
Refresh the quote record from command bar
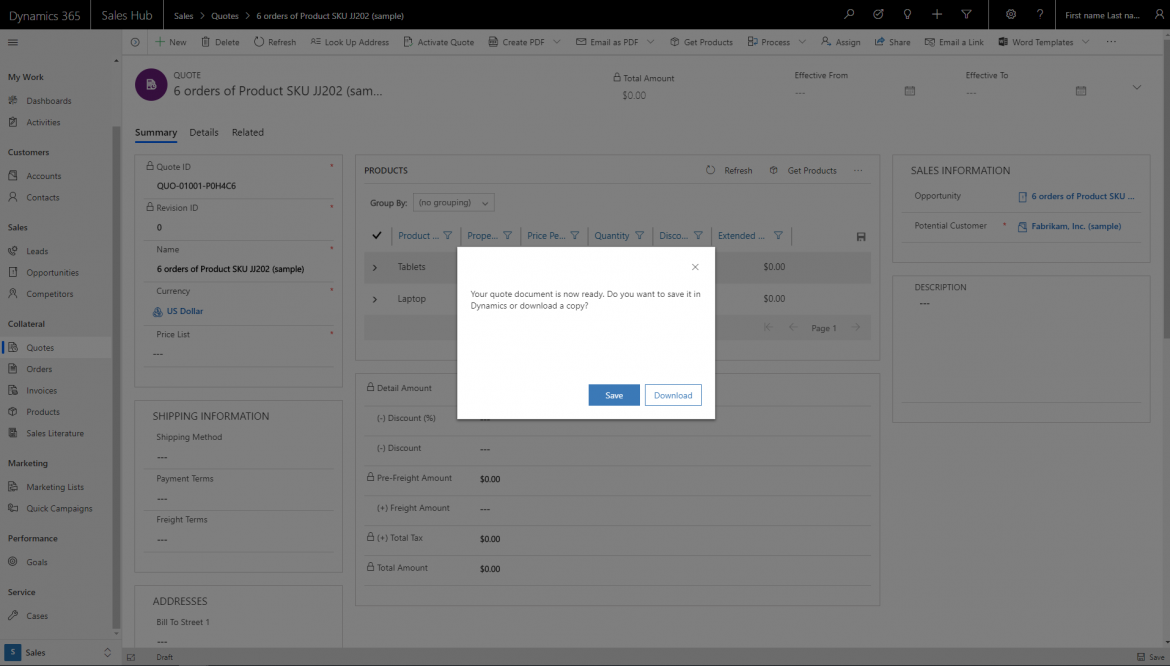coord(275,43)
